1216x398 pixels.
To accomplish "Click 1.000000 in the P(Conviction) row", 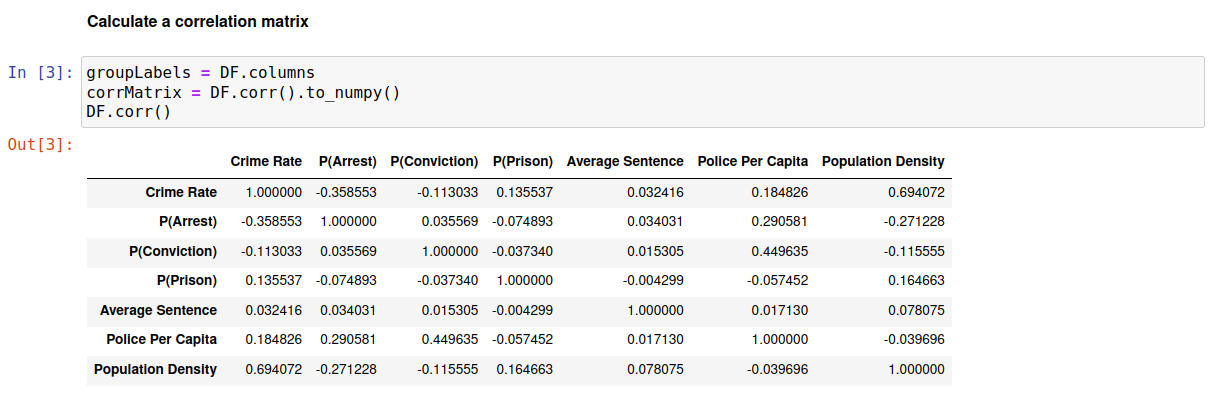I will pyautogui.click(x=449, y=251).
